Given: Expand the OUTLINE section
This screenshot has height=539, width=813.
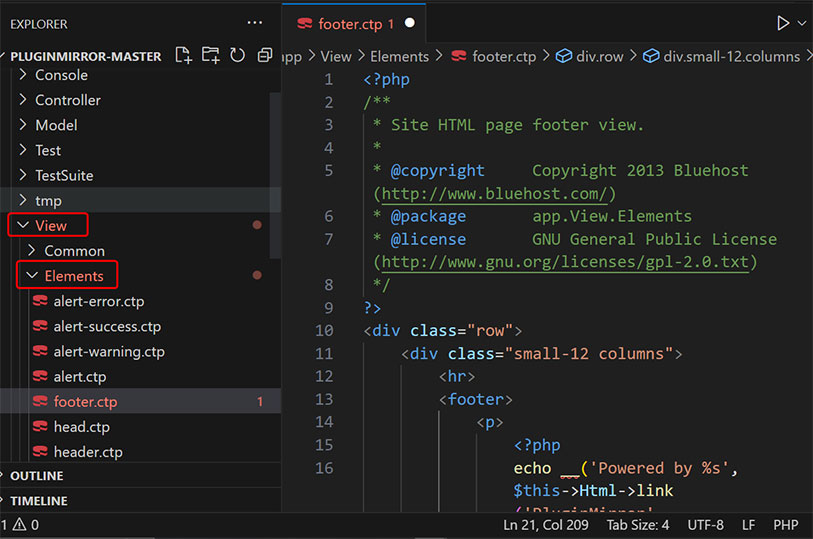Looking at the screenshot, I should pyautogui.click(x=37, y=476).
